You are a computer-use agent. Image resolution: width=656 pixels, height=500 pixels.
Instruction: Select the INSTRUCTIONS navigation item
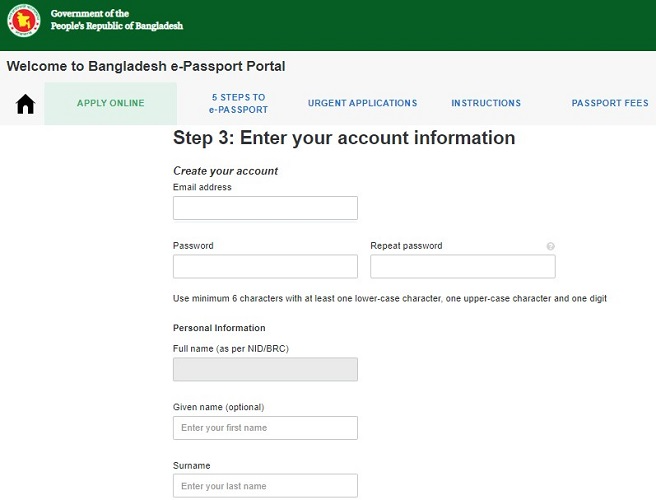click(x=486, y=103)
